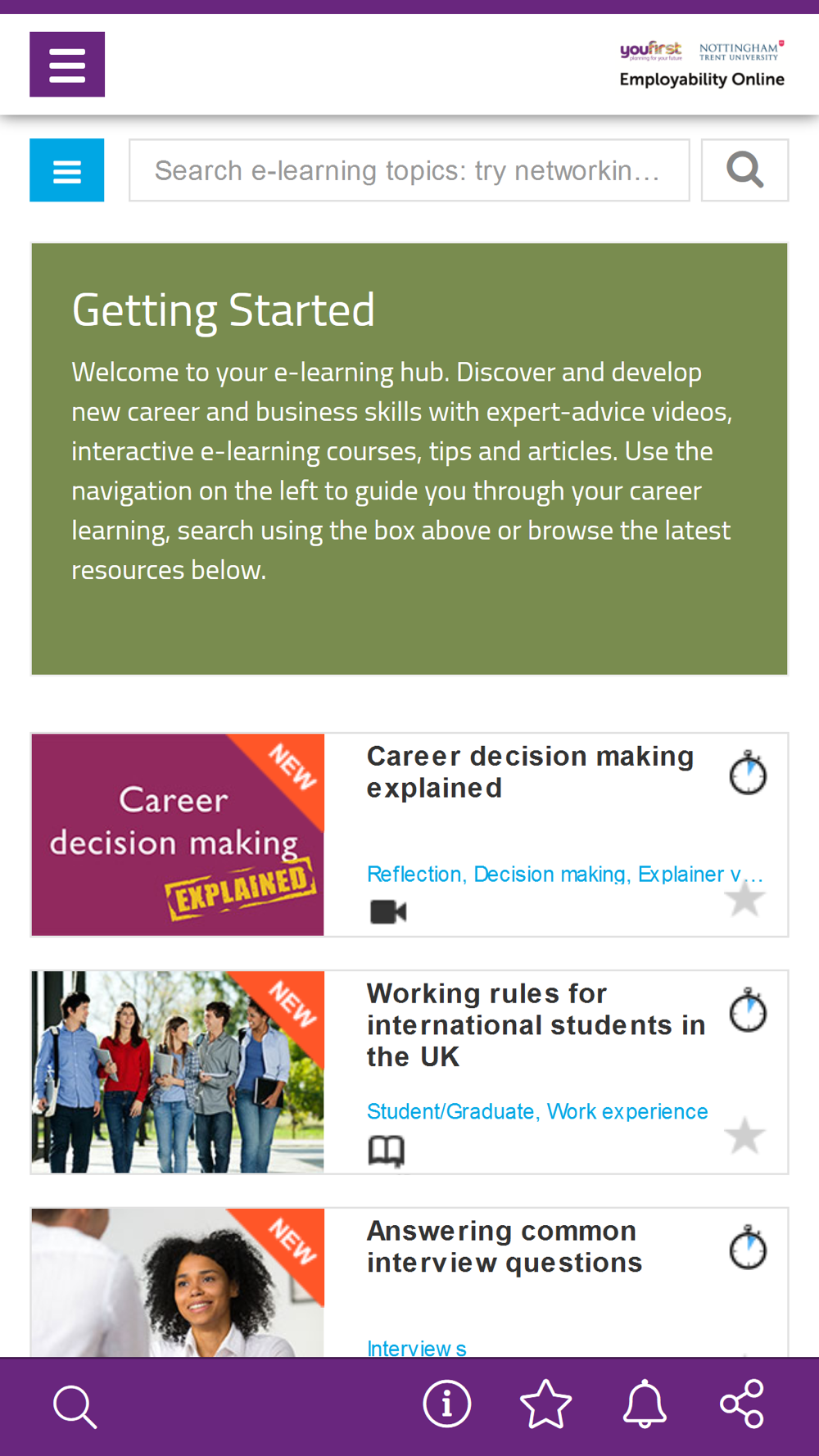The width and height of the screenshot is (819, 1456).
Task: Favorite Career decision making explained with star
Action: [x=744, y=899]
